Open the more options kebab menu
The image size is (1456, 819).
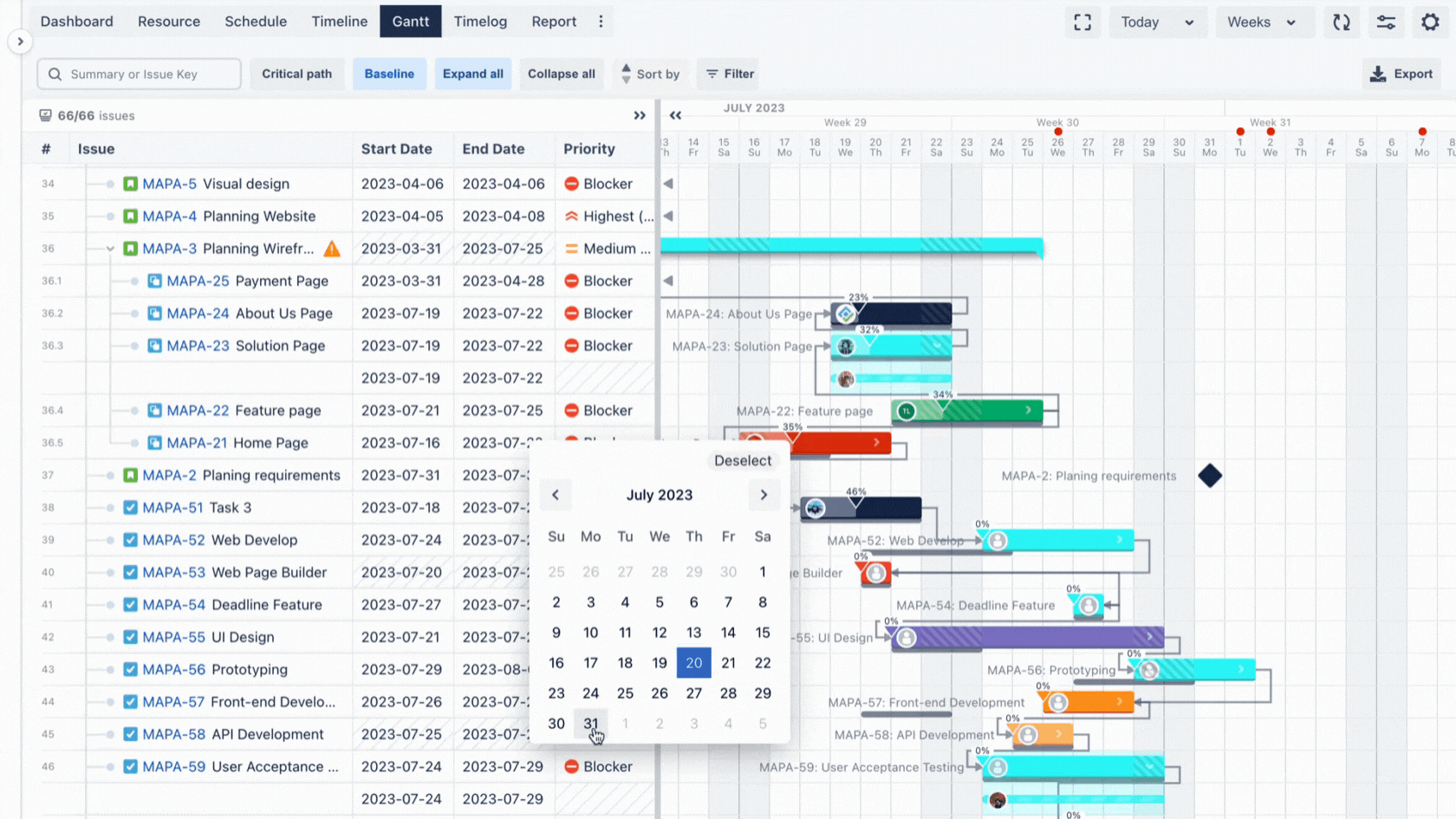point(601,22)
